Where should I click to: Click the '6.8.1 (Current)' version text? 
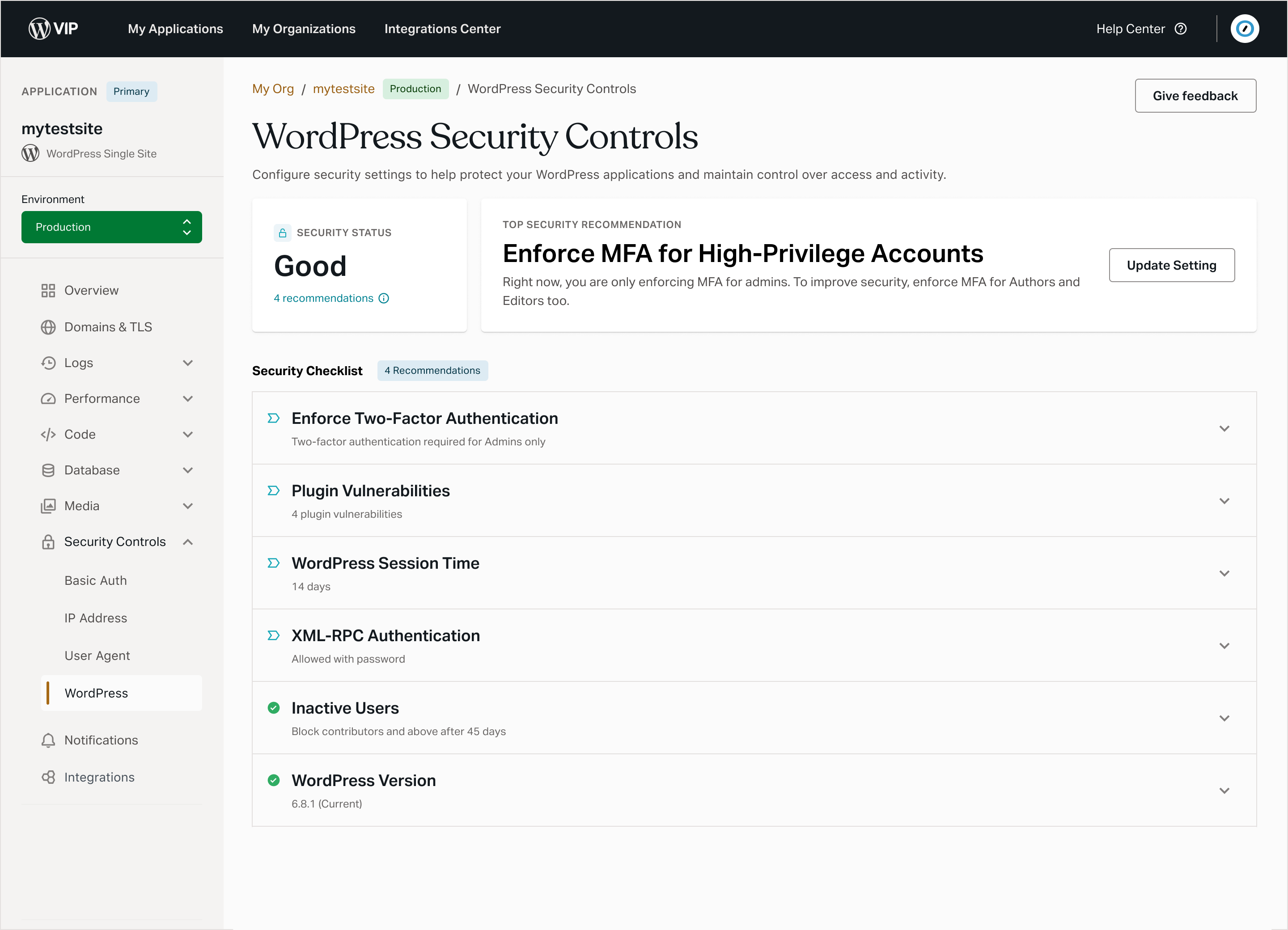[x=326, y=804]
